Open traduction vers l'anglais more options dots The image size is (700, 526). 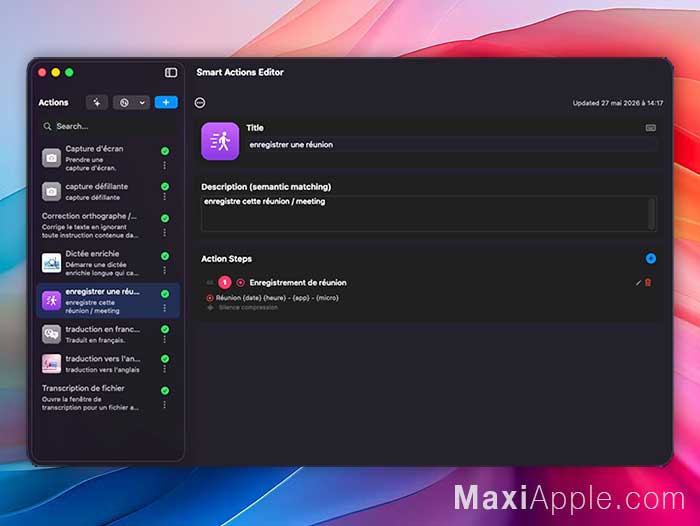click(x=165, y=369)
